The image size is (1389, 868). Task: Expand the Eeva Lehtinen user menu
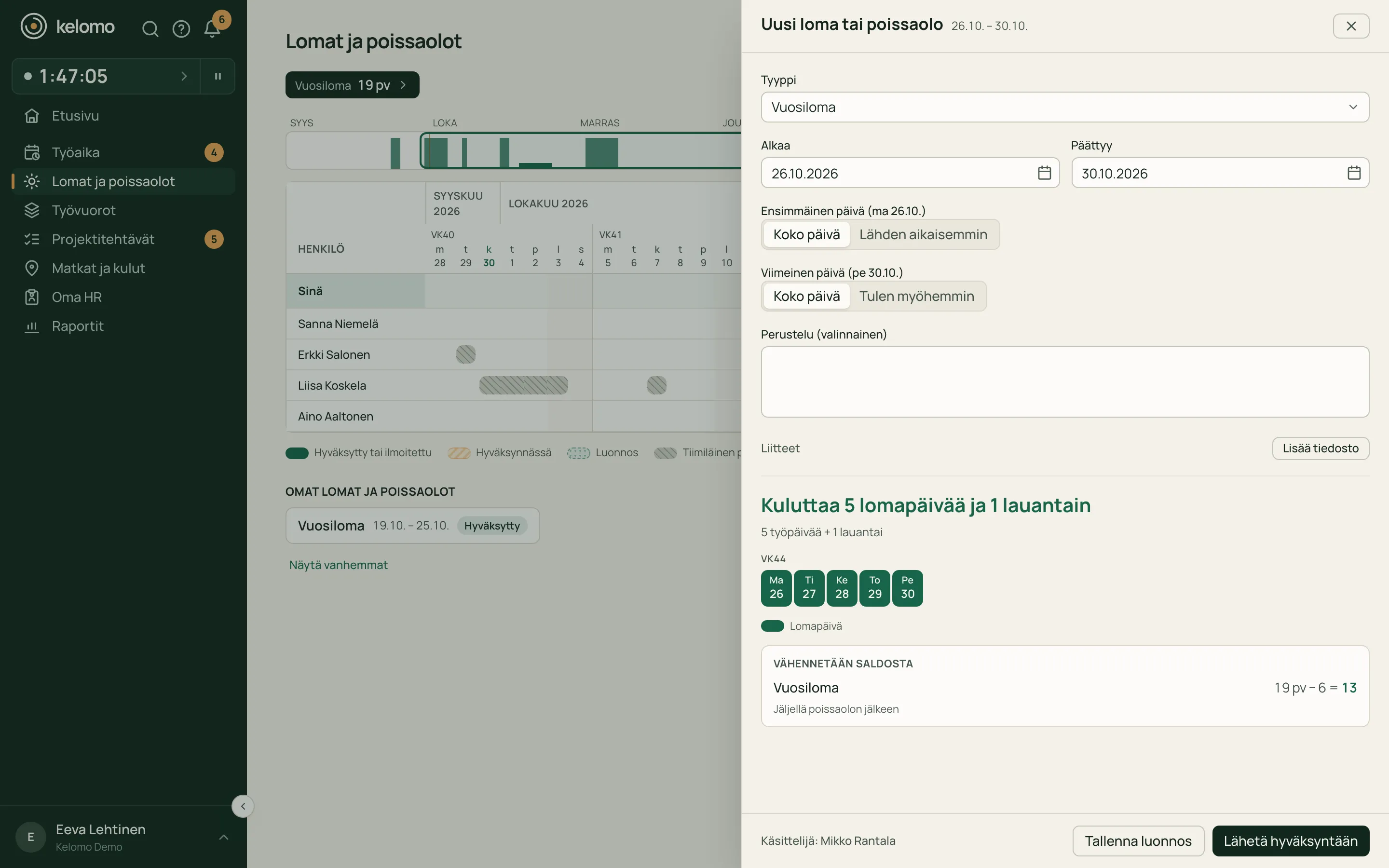pyautogui.click(x=123, y=837)
